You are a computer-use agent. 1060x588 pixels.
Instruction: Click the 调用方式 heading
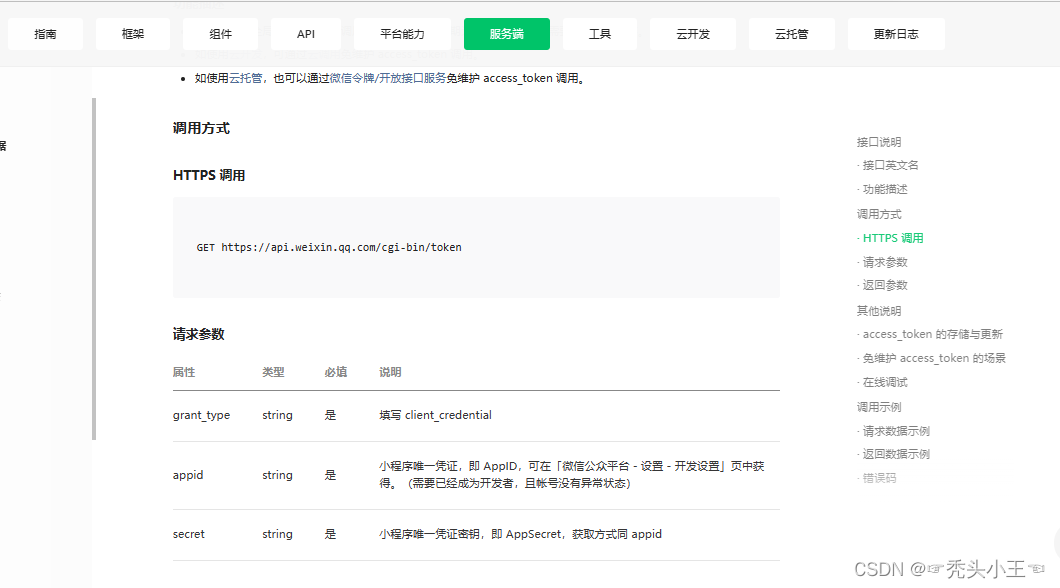click(201, 128)
